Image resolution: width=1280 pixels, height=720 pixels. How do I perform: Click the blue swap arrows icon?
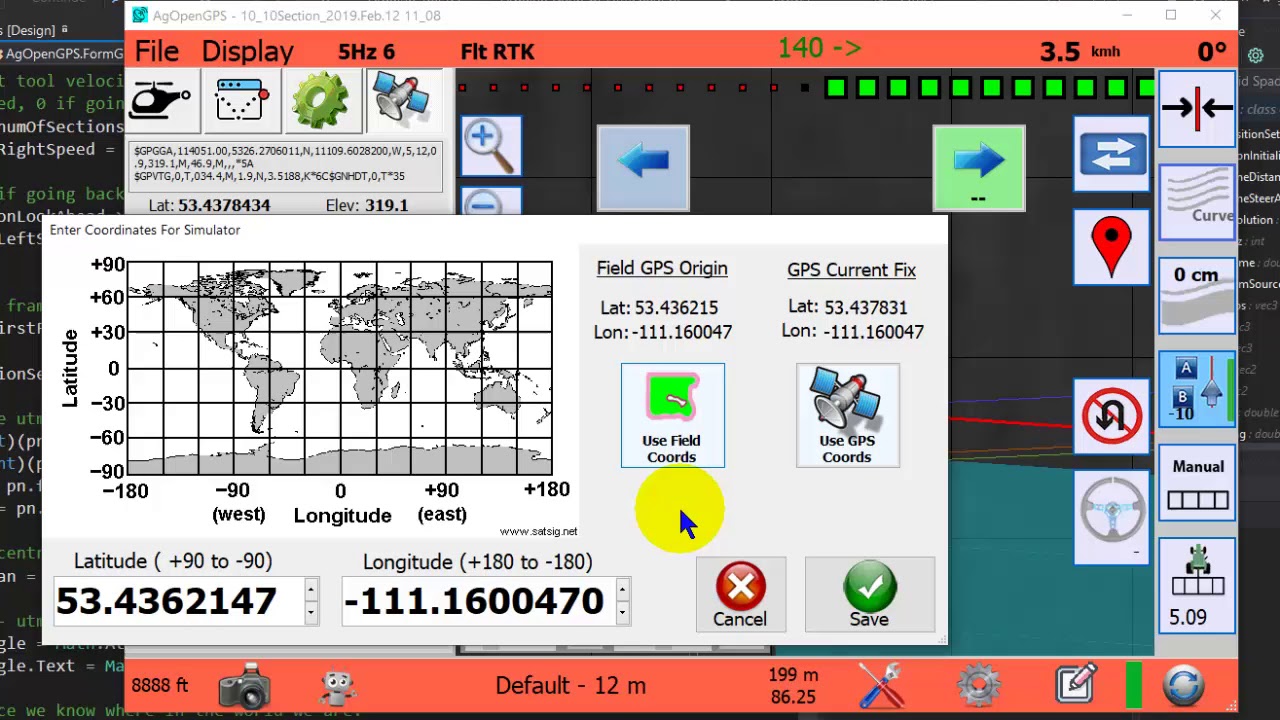(1111, 153)
